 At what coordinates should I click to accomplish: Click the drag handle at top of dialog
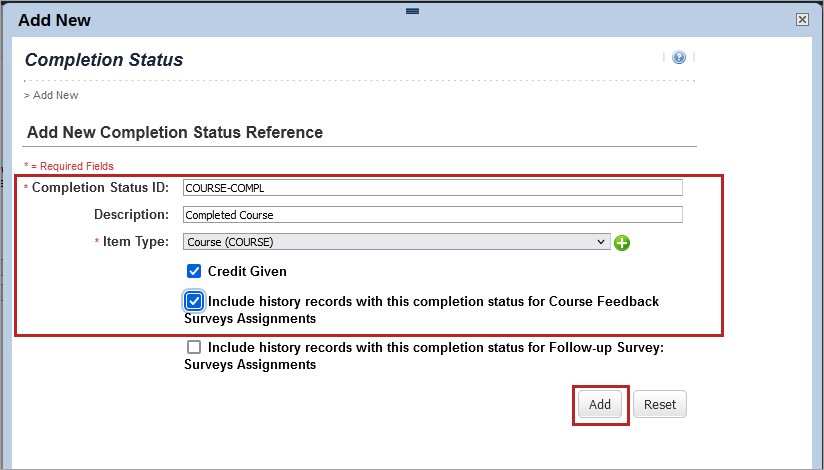(x=411, y=10)
